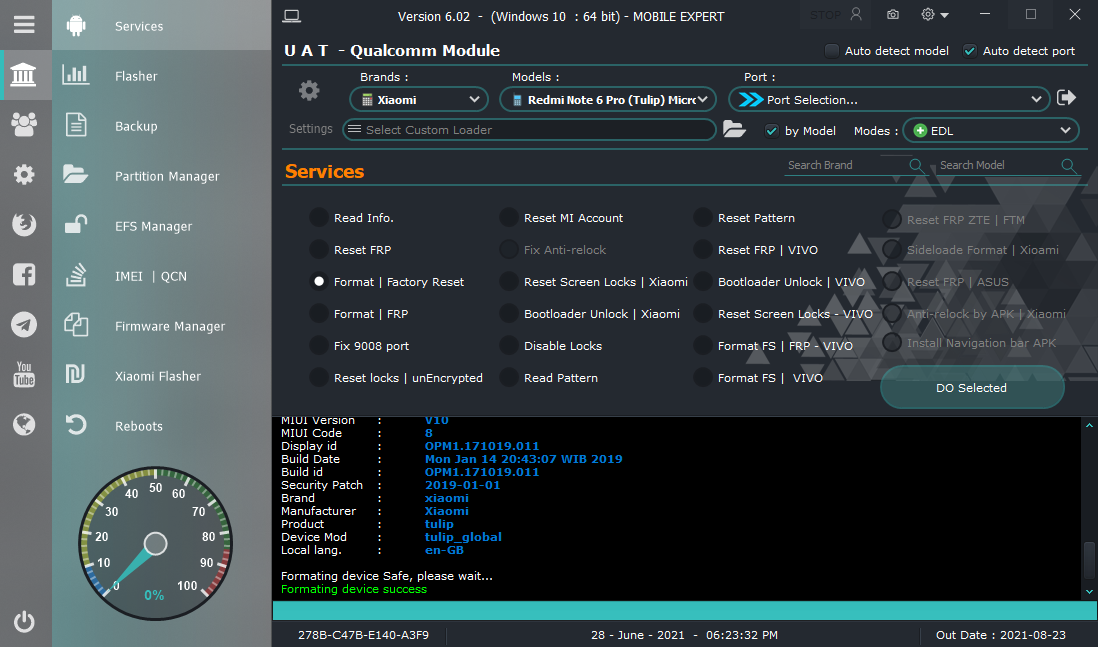This screenshot has width=1098, height=647.
Task: Click the Search Model input field
Action: pyautogui.click(x=998, y=165)
